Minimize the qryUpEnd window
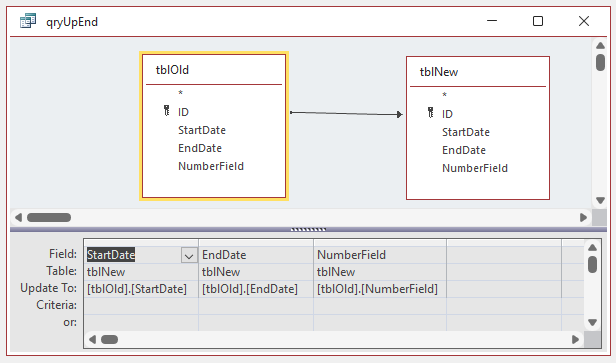This screenshot has width=616, height=363. [492, 21]
